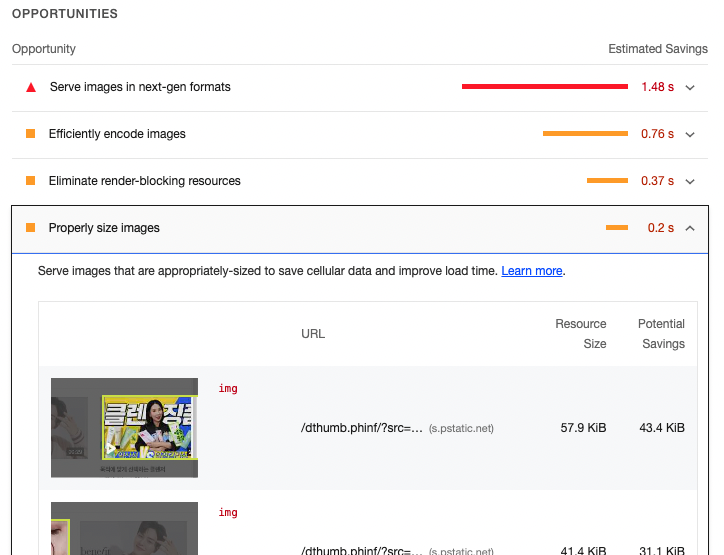Expand Efficiently encode images chevron

pos(690,135)
